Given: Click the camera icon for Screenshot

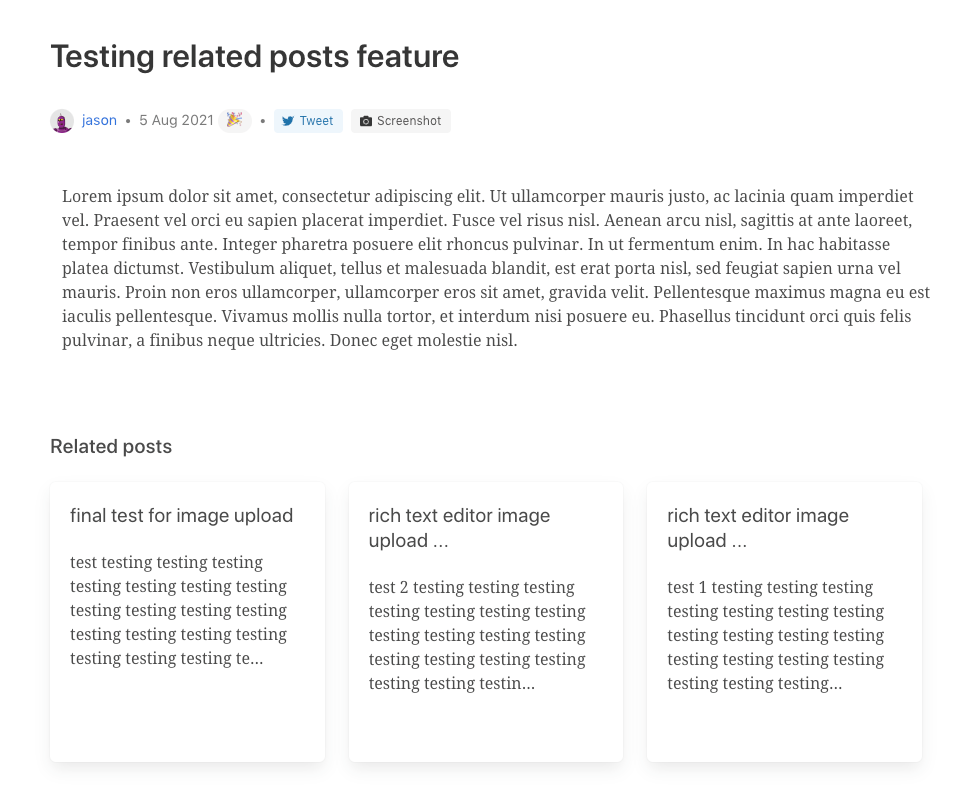Looking at the screenshot, I should [x=366, y=121].
